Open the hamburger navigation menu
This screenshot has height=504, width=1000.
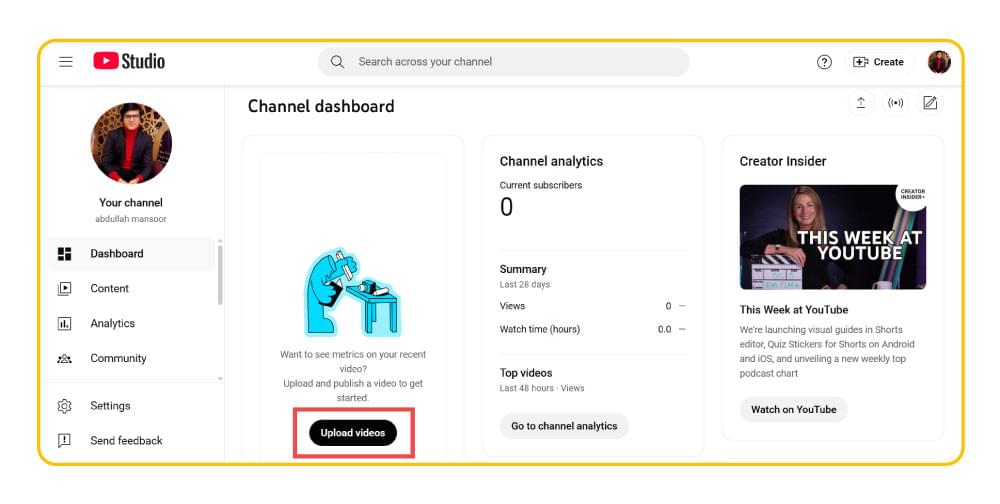tap(66, 62)
